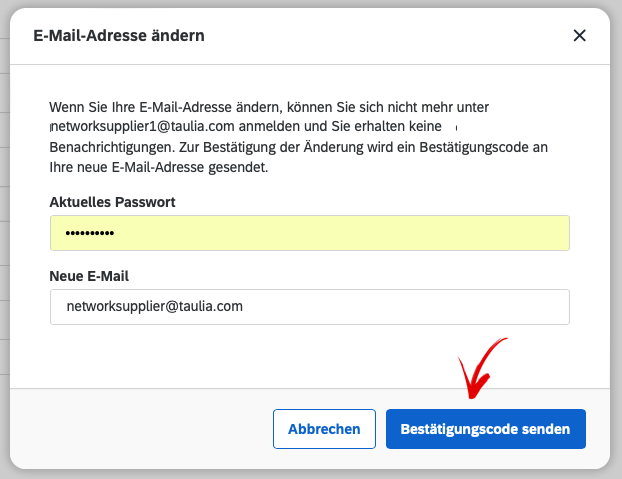
Task: Click the Bestätigungscode senden button
Action: (486, 429)
